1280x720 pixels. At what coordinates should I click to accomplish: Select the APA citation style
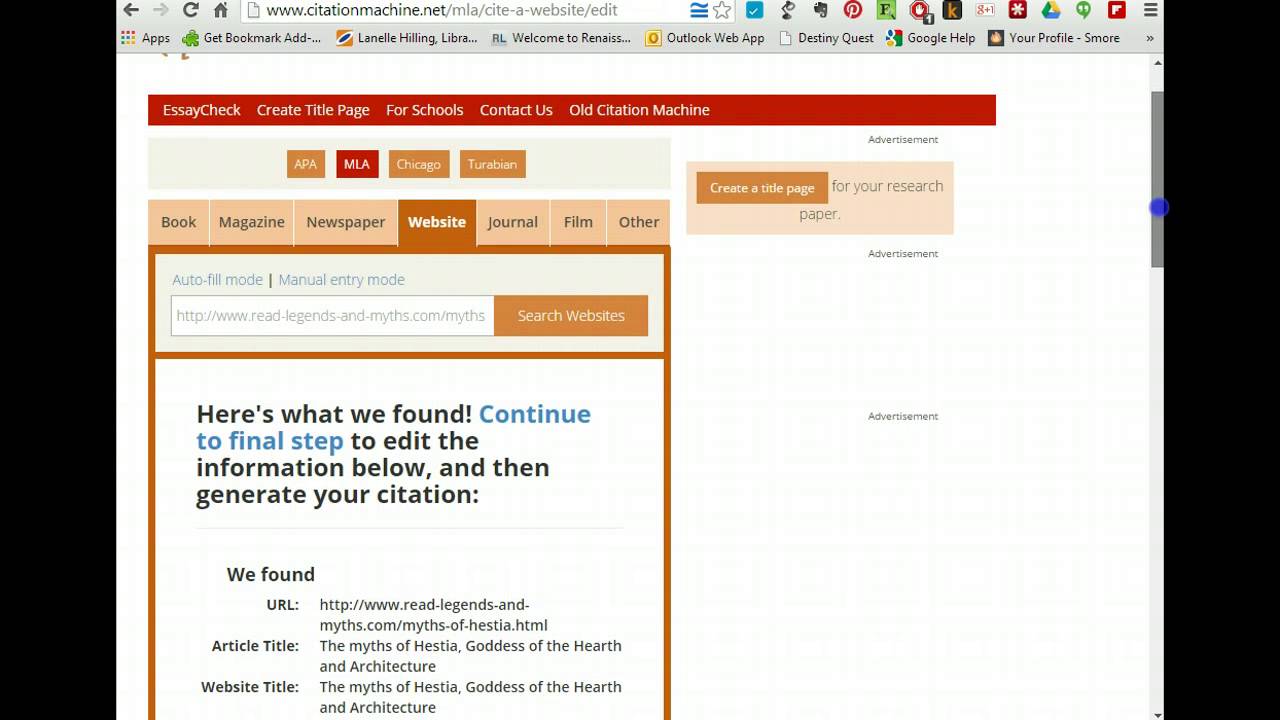306,164
